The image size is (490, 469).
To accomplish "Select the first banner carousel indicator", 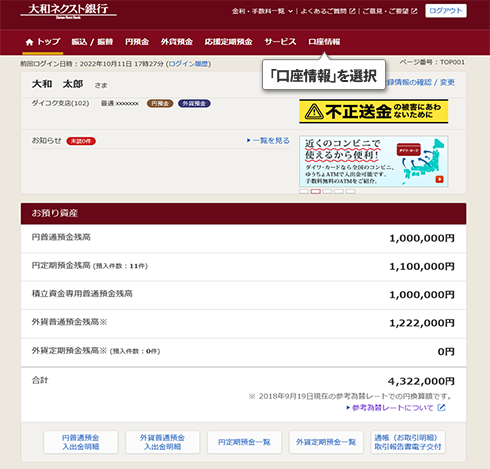I will point(304,191).
